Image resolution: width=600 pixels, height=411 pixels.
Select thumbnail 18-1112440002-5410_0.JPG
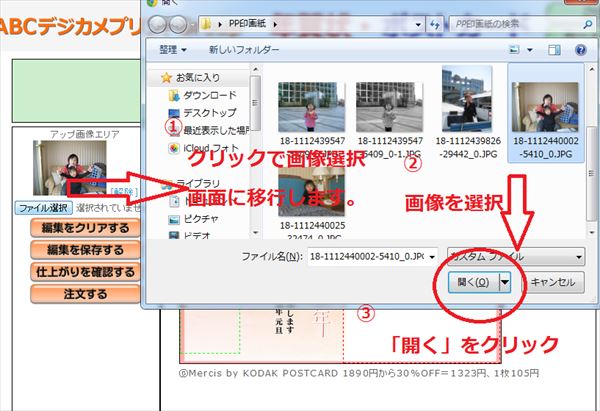[545, 107]
